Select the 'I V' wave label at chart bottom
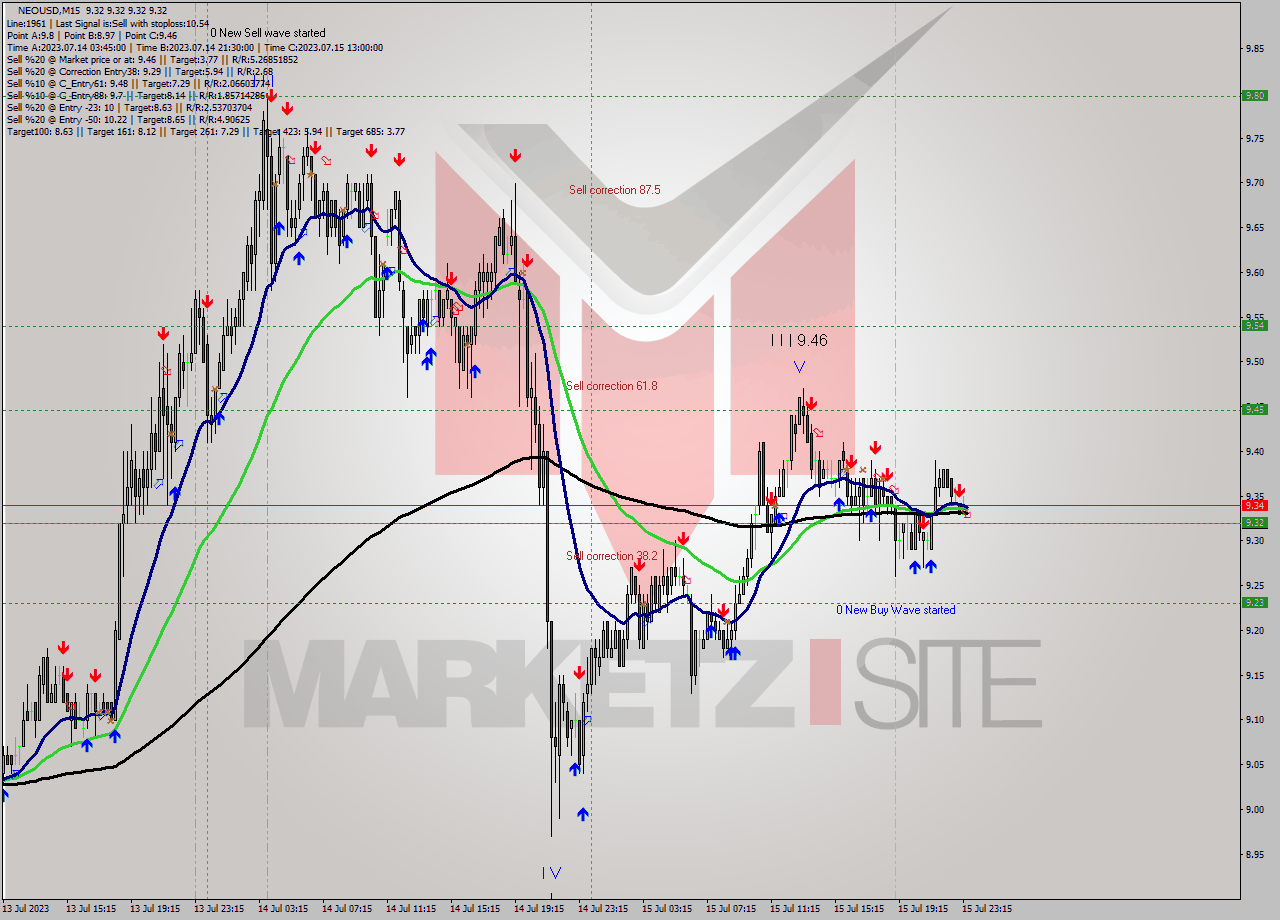The width and height of the screenshot is (1280, 920). [551, 873]
